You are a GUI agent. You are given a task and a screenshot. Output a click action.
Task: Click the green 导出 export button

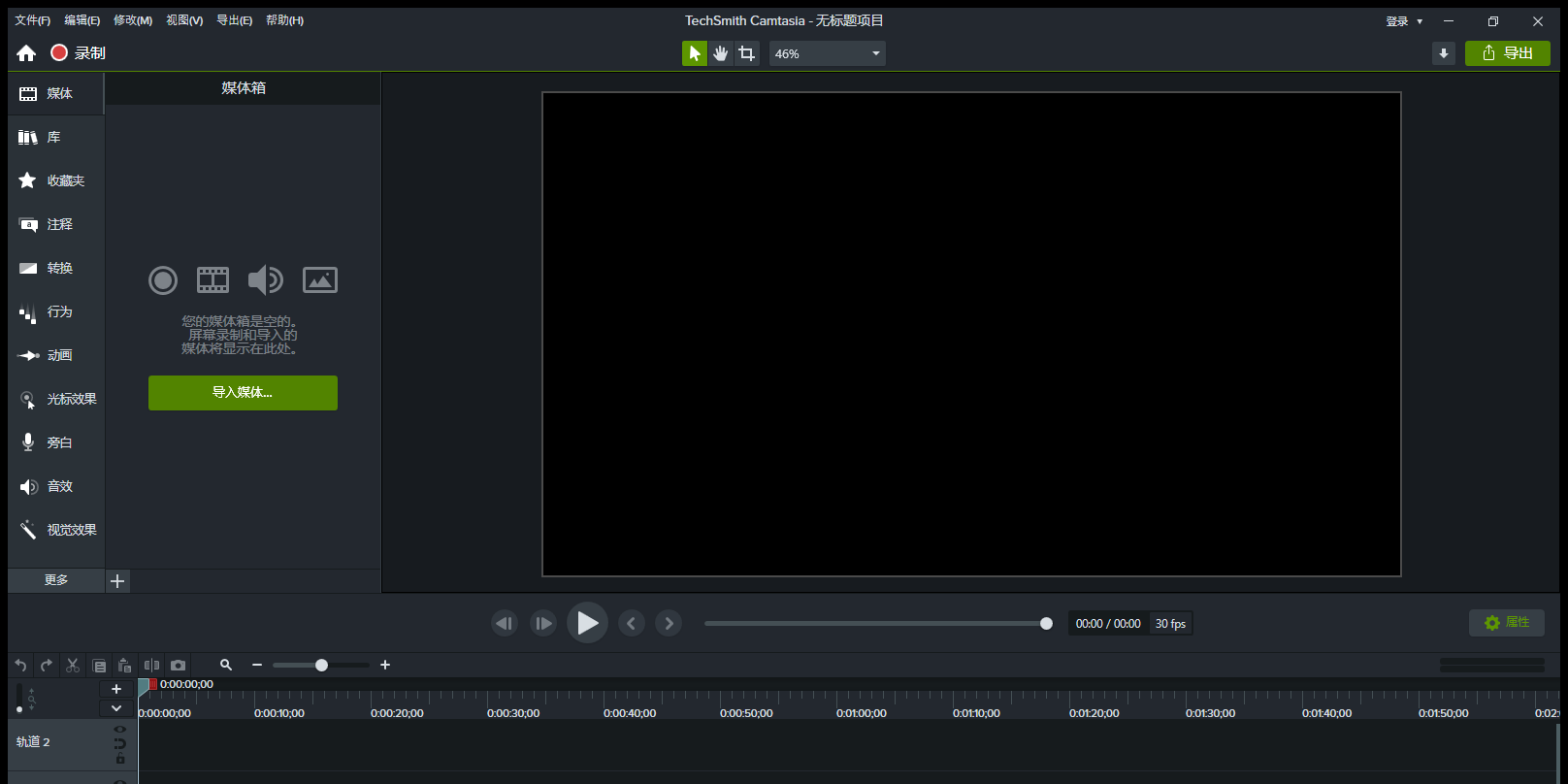1508,53
